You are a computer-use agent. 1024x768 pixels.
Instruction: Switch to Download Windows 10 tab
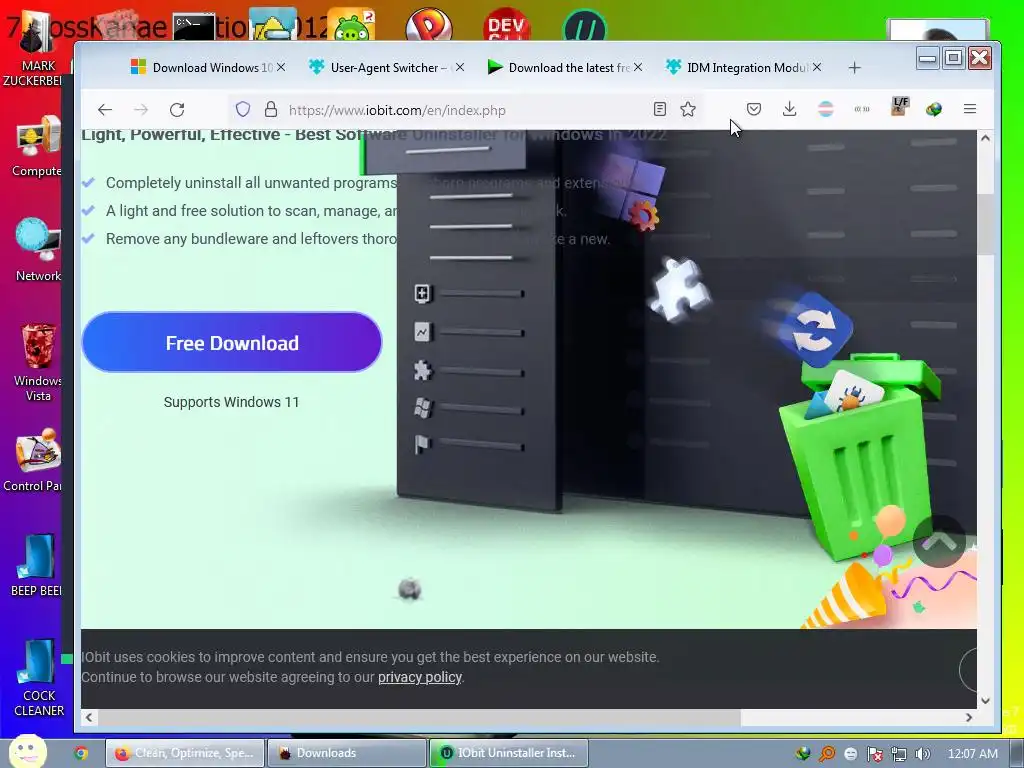coord(206,67)
